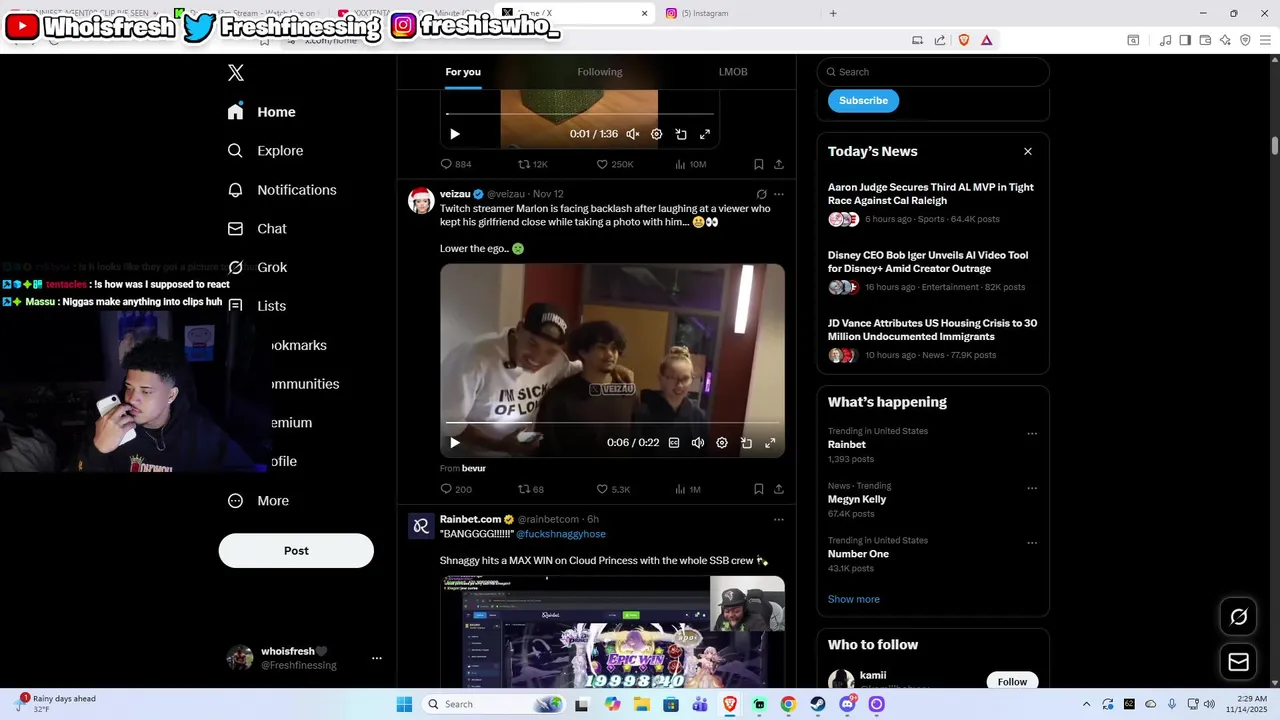Enter fullscreen on the top video
The image size is (1280, 720).
point(705,134)
